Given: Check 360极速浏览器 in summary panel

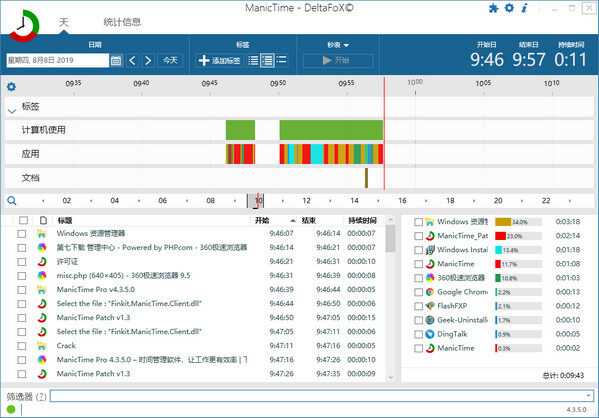Looking at the screenshot, I should (x=419, y=278).
